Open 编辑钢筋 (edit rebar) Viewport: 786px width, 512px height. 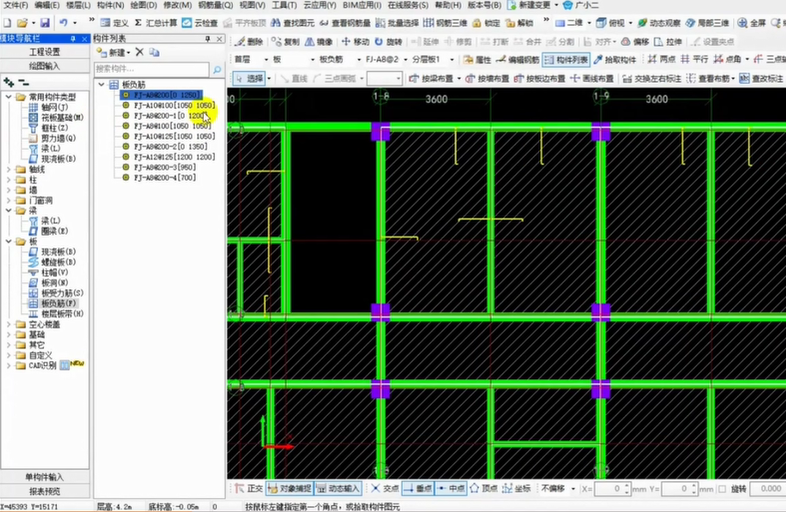click(x=517, y=60)
